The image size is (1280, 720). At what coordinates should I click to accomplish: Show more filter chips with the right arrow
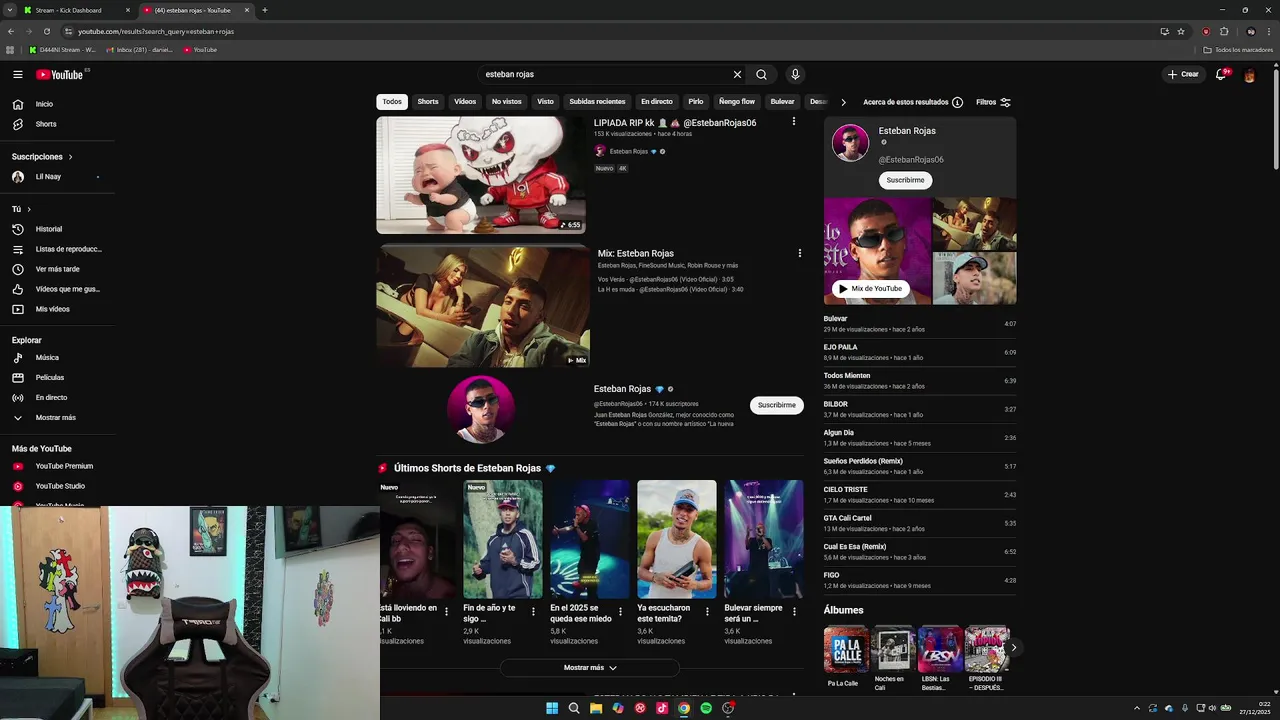pyautogui.click(x=843, y=102)
